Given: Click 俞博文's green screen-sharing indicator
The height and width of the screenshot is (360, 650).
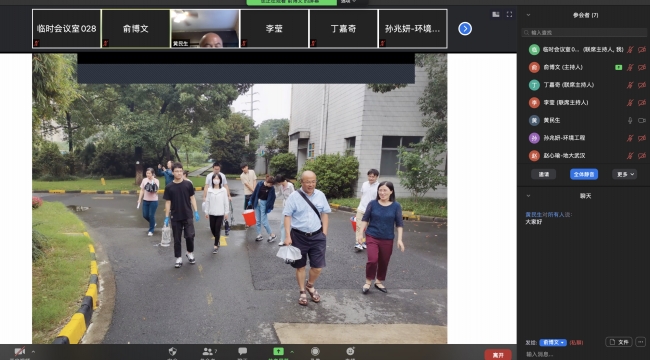Looking at the screenshot, I should coord(618,67).
